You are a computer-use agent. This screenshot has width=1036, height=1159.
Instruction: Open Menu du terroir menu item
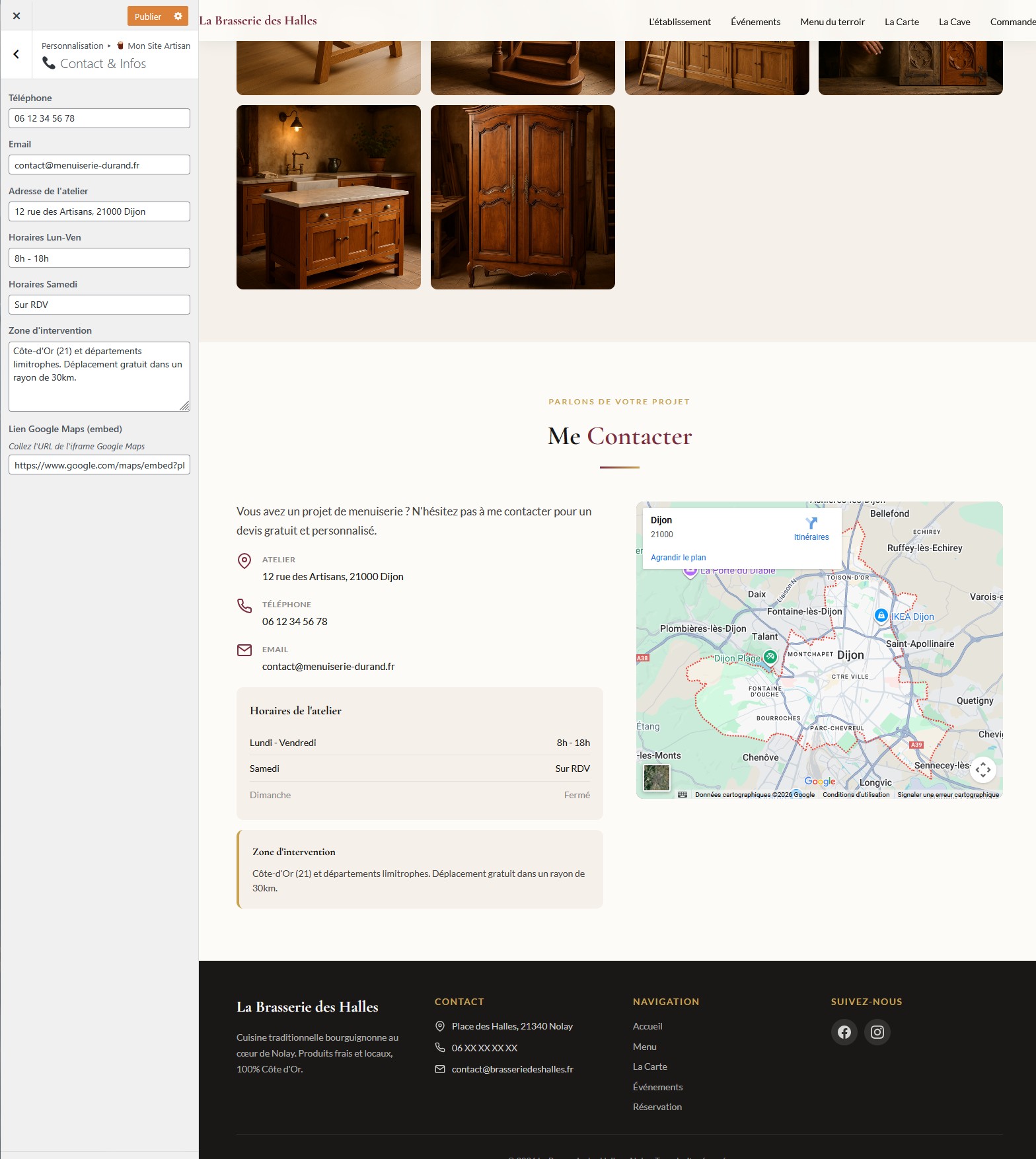832,22
